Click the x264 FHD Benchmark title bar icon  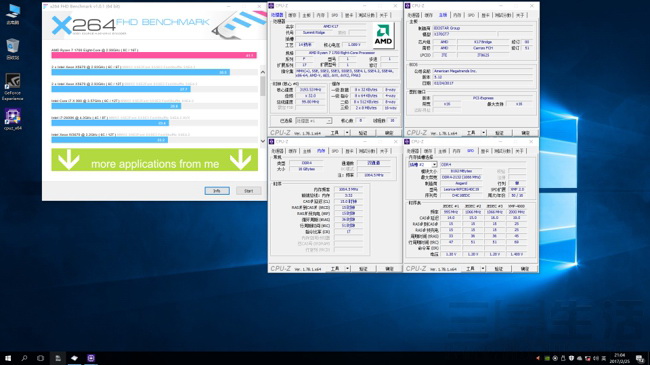tap(46, 6)
